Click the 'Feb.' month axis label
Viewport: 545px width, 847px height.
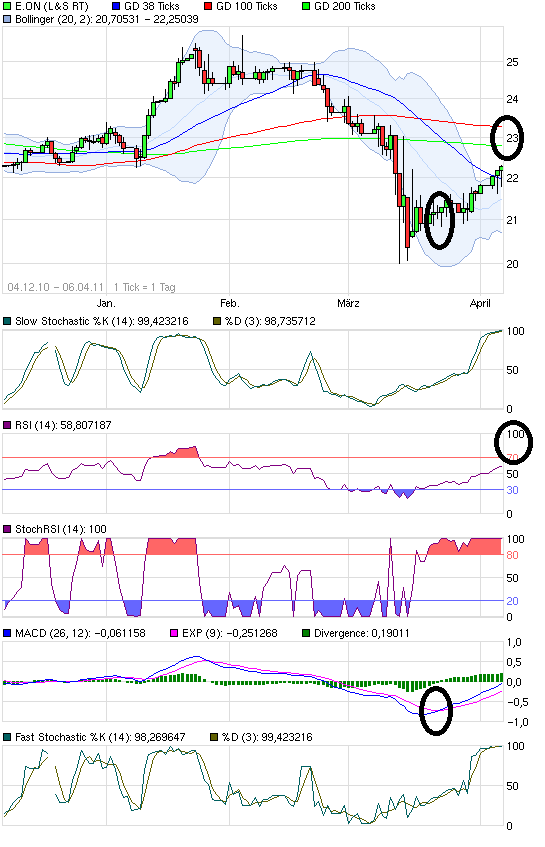(230, 303)
